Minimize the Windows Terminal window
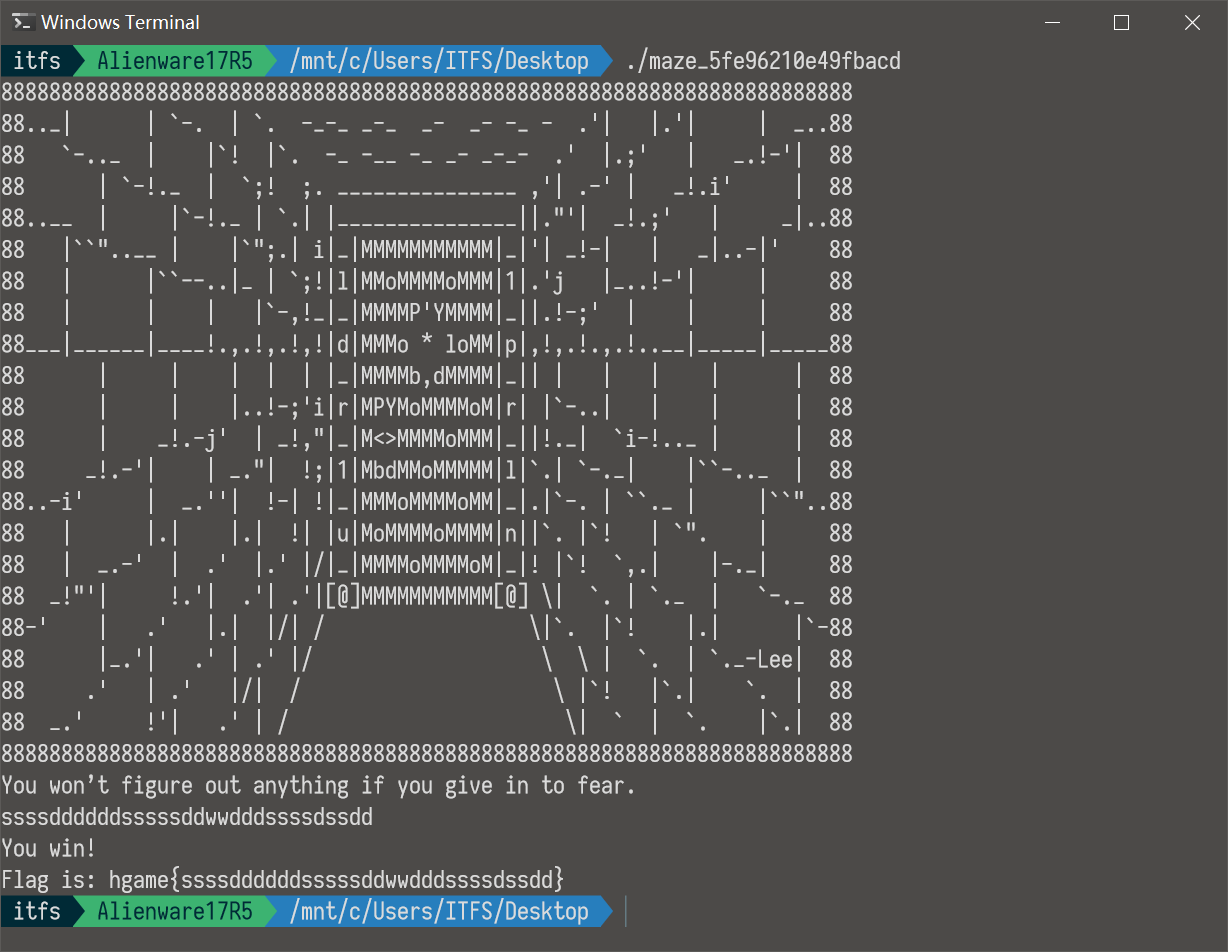1228x952 pixels. [1051, 22]
